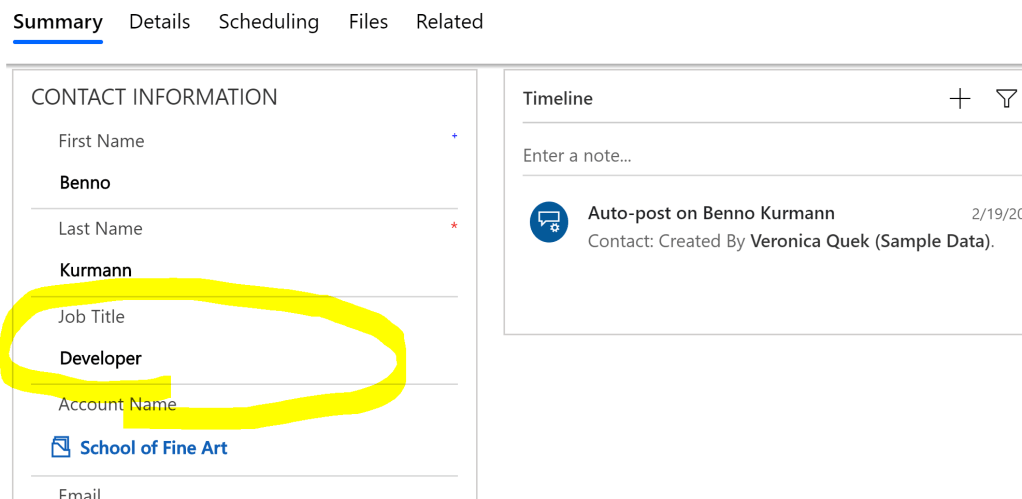This screenshot has height=499, width=1022.
Task: Click the auto-post round avatar icon
Action: click(549, 222)
